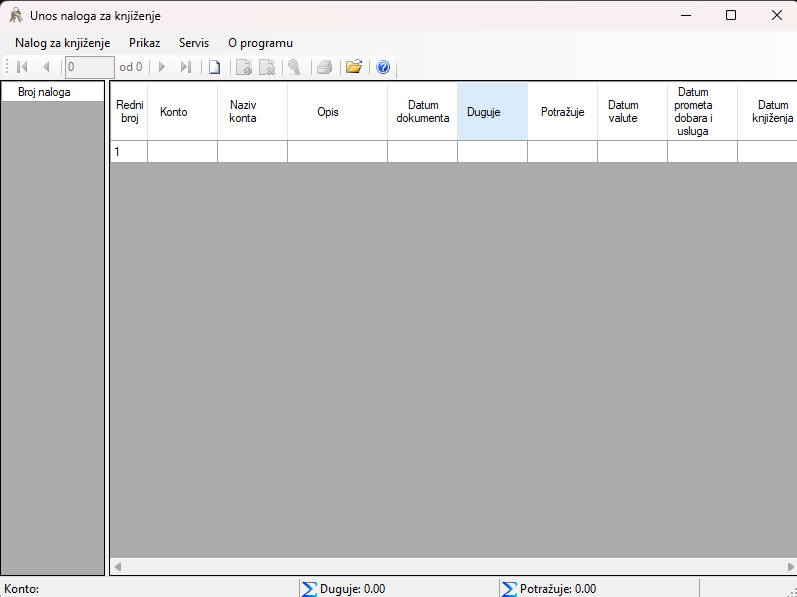Click the toolbar grip handle

[7, 67]
